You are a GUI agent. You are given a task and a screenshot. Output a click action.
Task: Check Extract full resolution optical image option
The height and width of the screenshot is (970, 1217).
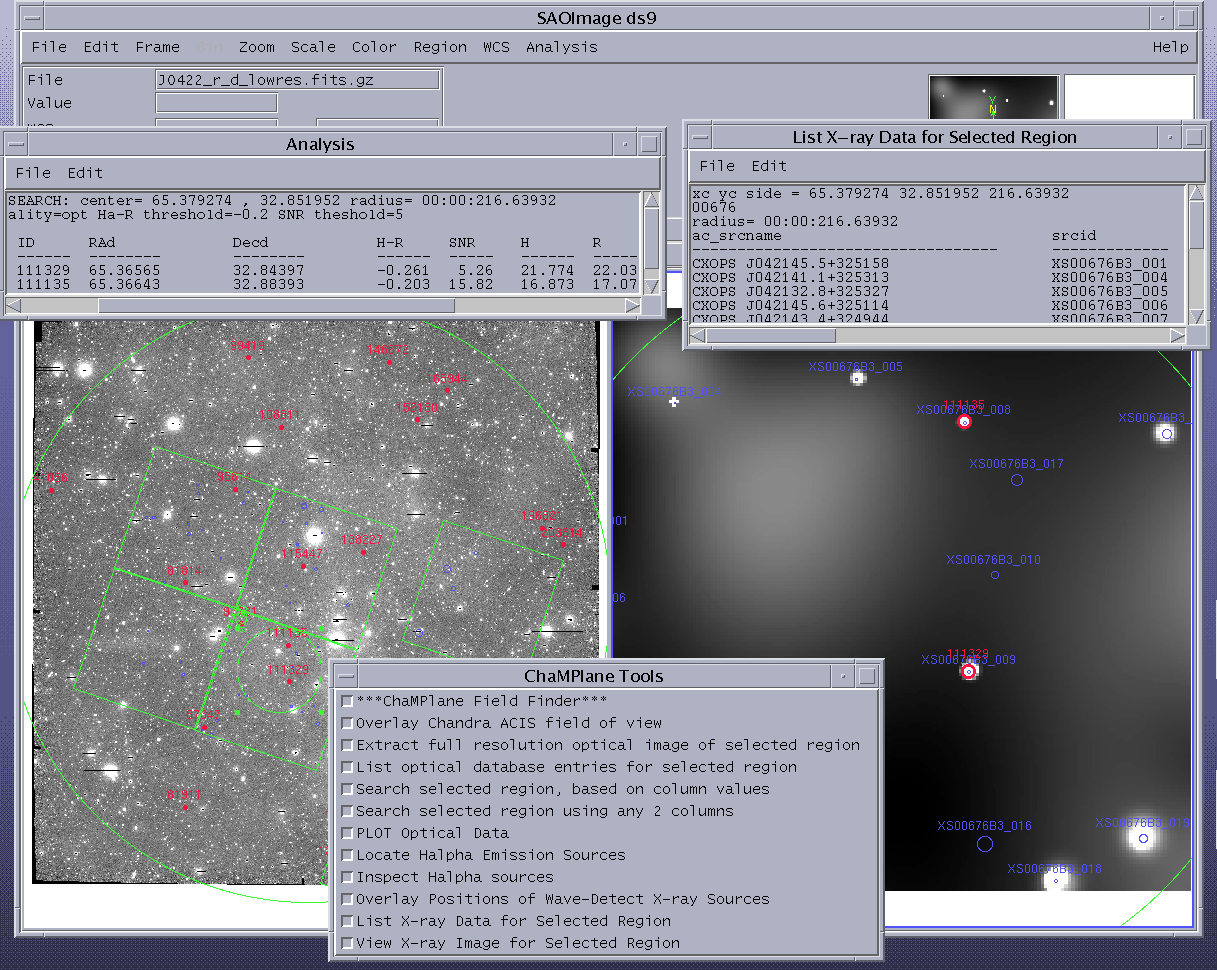pos(347,745)
